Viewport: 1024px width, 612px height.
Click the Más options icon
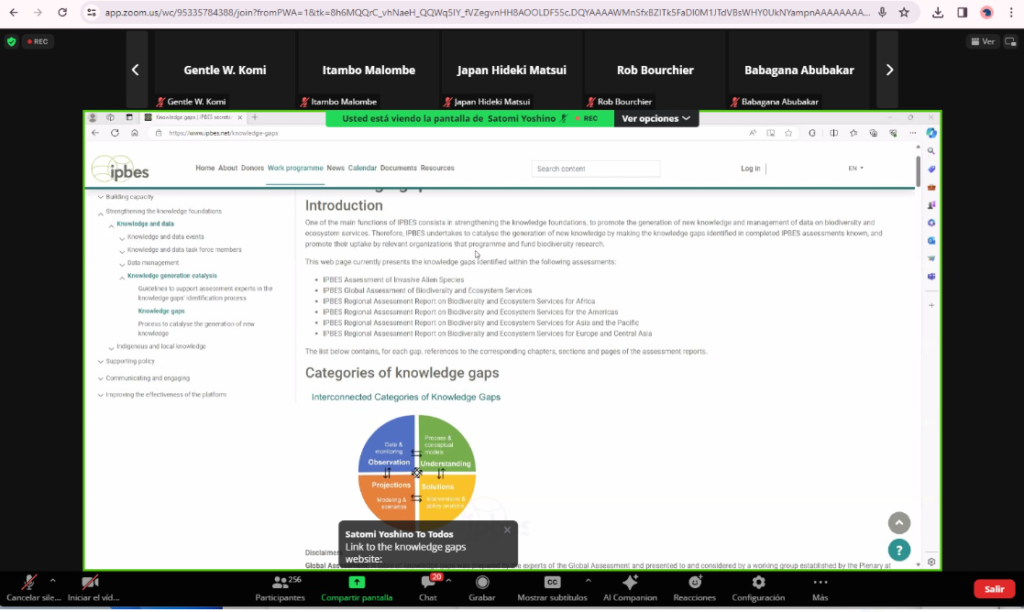click(820, 583)
